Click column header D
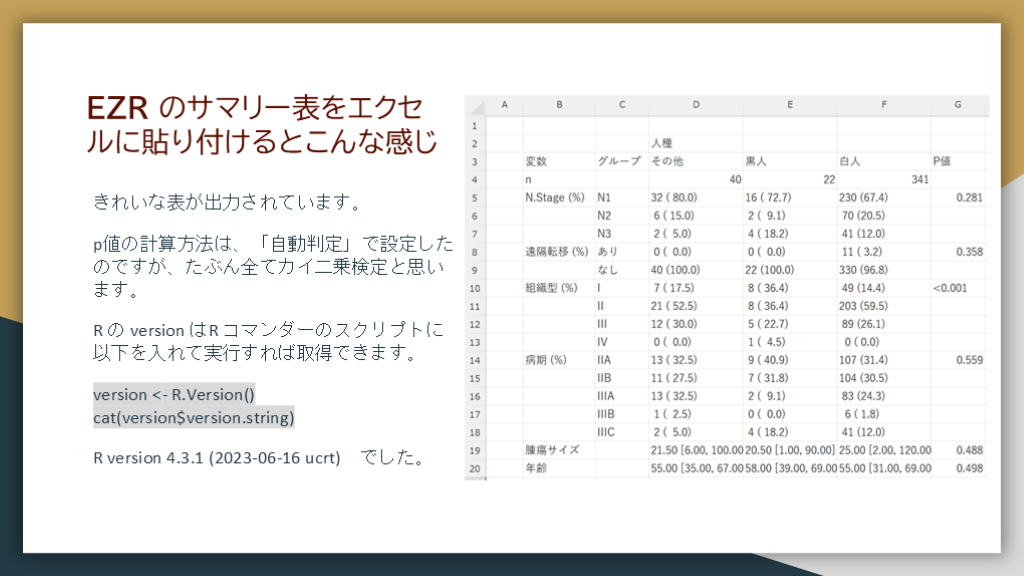Image resolution: width=1024 pixels, height=576 pixels. [x=695, y=105]
